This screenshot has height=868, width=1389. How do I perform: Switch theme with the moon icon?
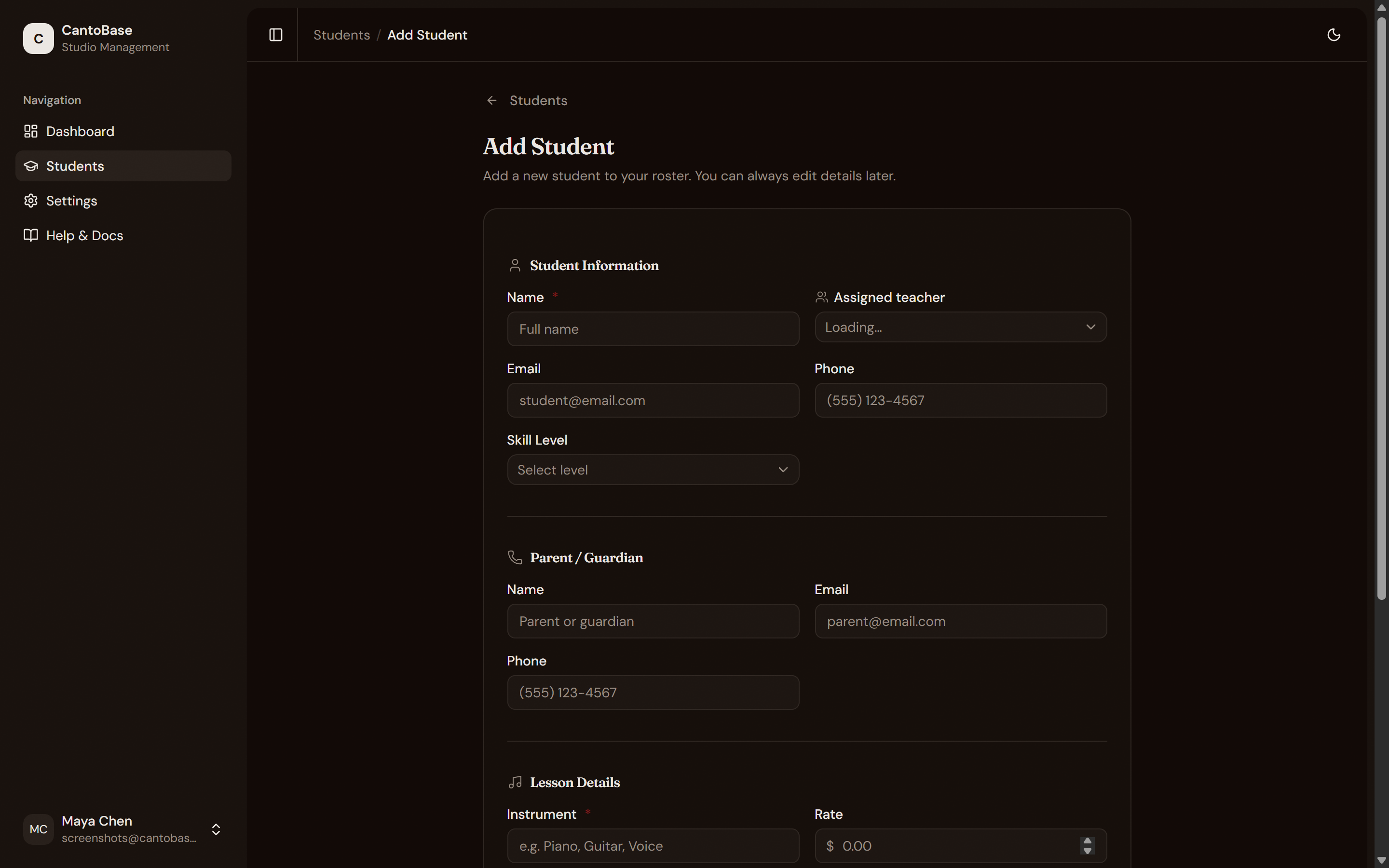pos(1334,35)
